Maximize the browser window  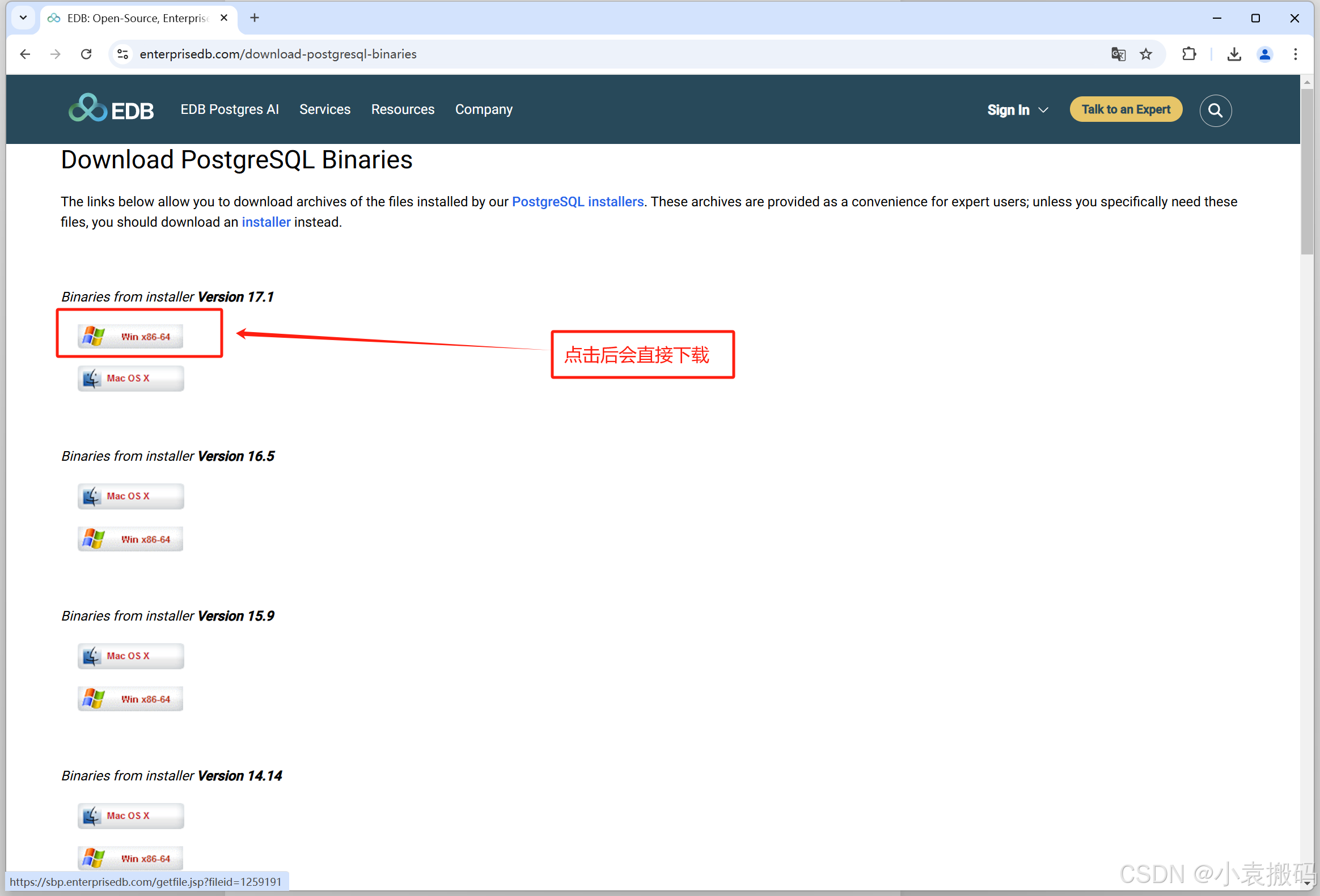point(1255,18)
